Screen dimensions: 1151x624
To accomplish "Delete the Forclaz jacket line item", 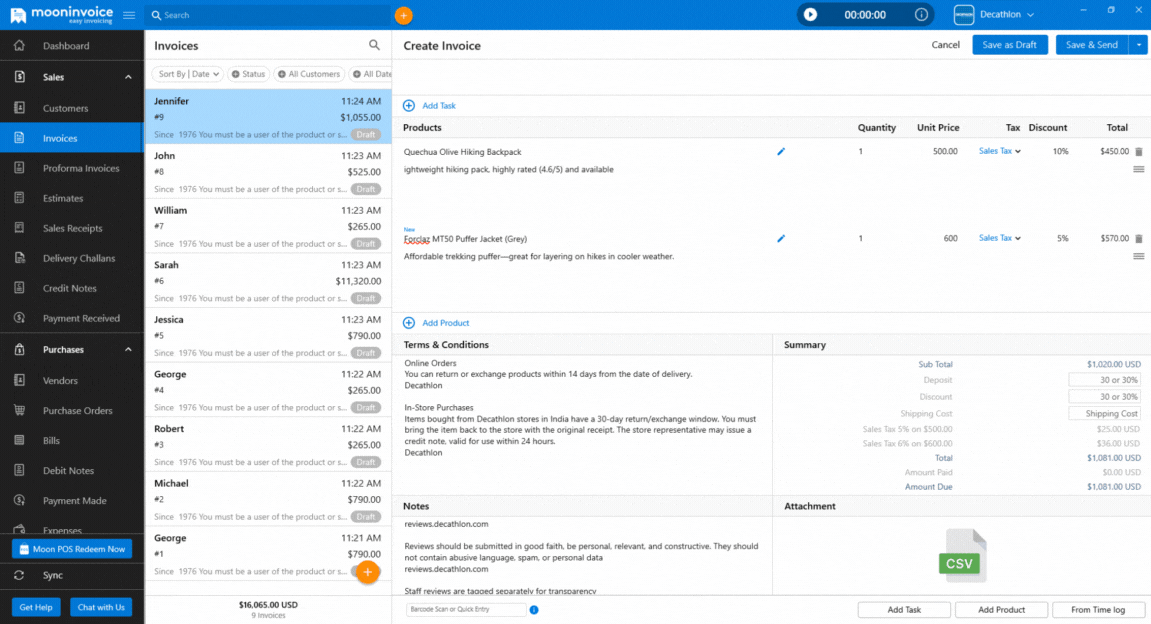I will click(1139, 239).
